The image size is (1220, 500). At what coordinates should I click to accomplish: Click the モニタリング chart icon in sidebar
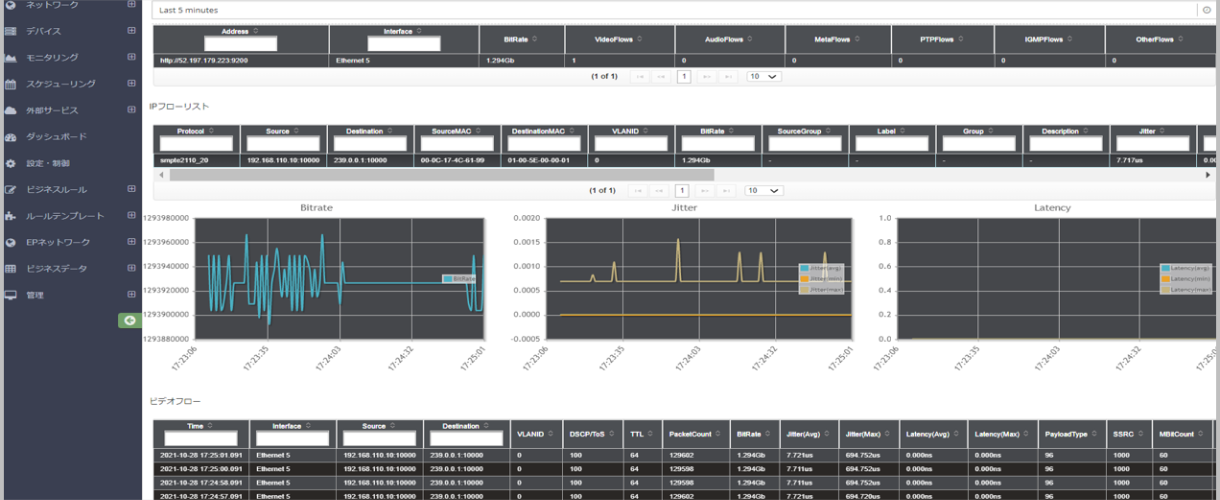pyautogui.click(x=10, y=58)
